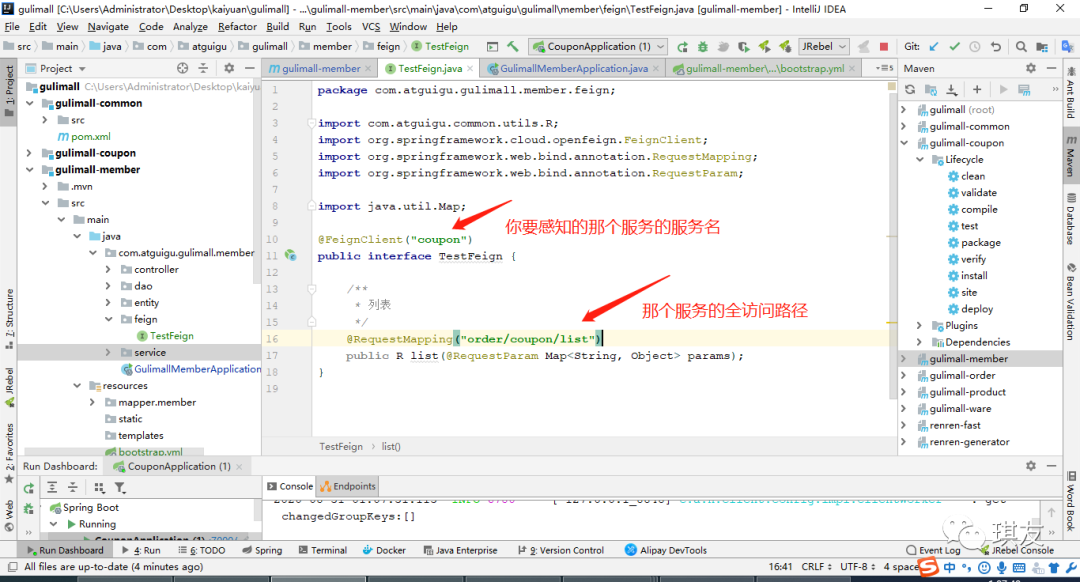The width and height of the screenshot is (1080, 582).
Task: Add Maven project plus icon
Action: coord(977,90)
